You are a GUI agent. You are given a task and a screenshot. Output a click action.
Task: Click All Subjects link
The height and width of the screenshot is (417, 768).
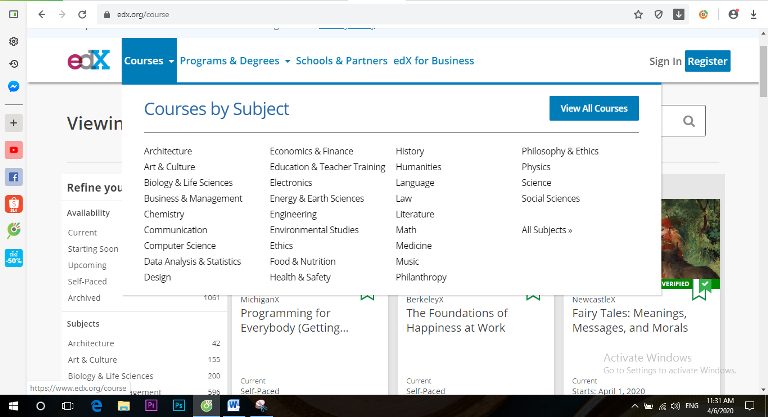547,230
